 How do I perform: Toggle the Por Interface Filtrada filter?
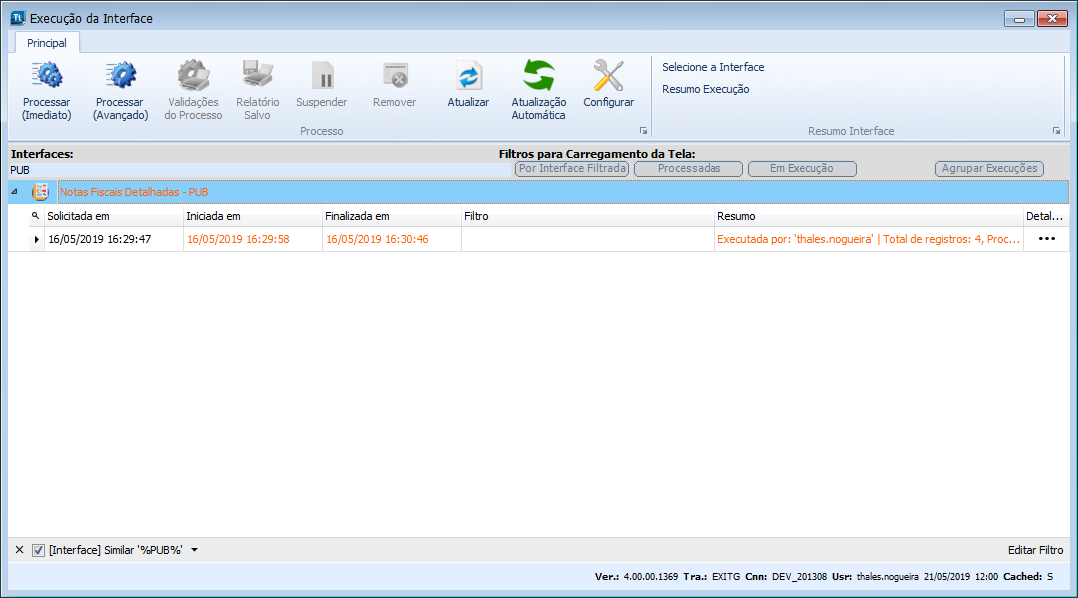click(572, 169)
